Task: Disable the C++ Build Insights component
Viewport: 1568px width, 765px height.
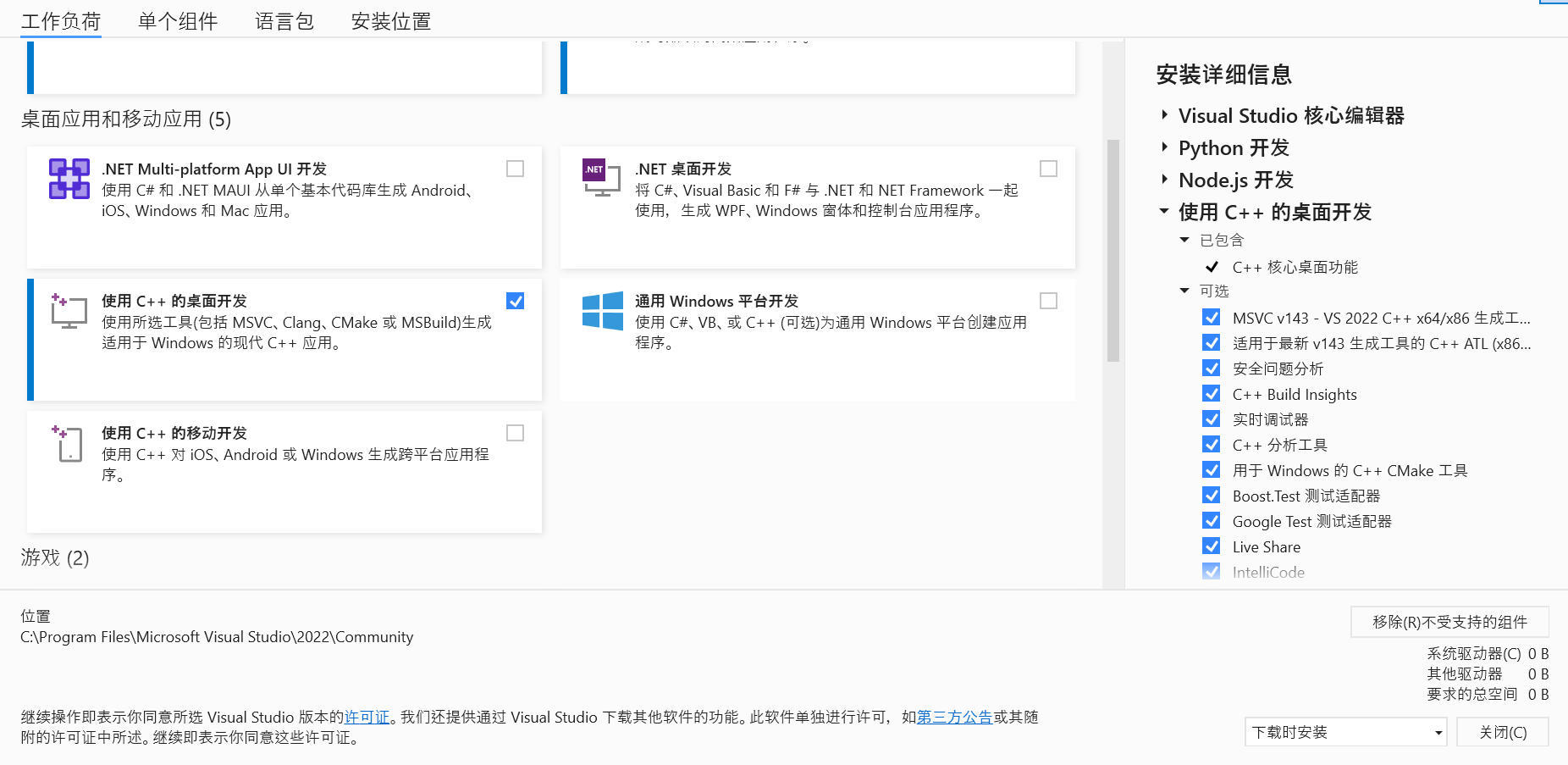Action: click(x=1212, y=394)
